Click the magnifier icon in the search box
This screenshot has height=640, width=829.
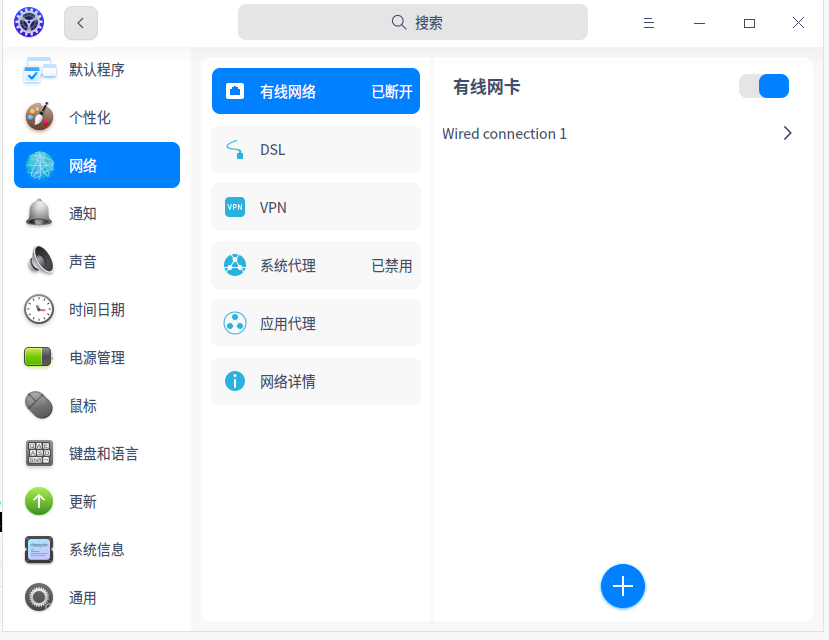[399, 22]
